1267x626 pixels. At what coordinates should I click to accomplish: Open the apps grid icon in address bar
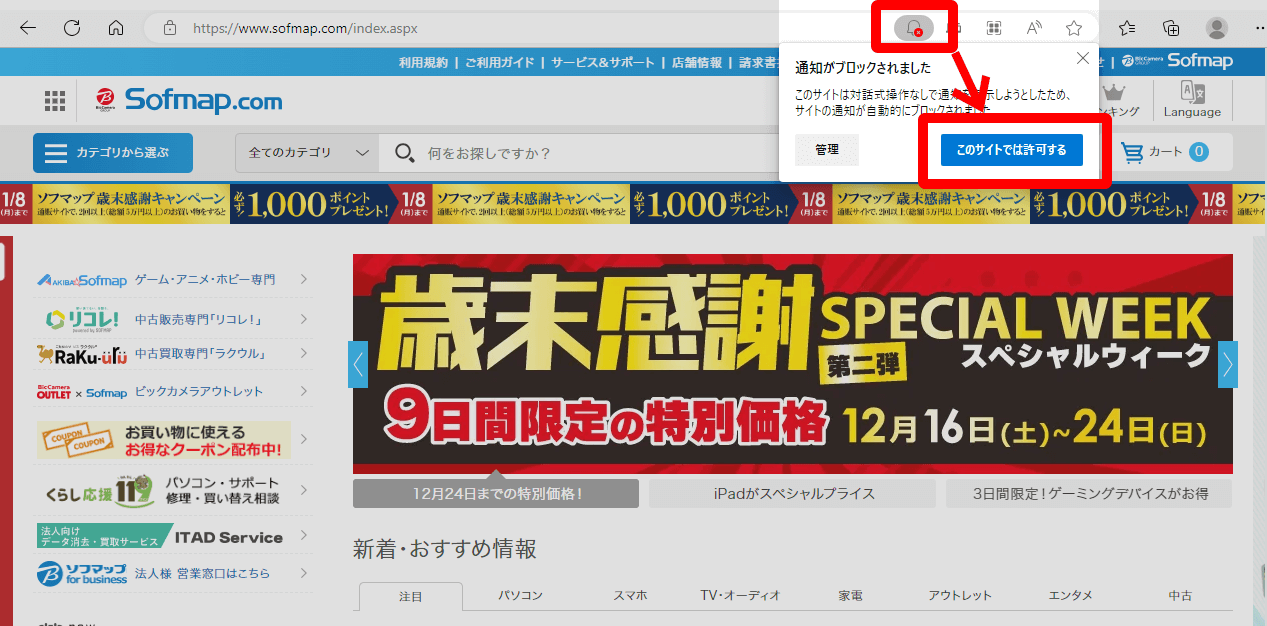point(994,28)
